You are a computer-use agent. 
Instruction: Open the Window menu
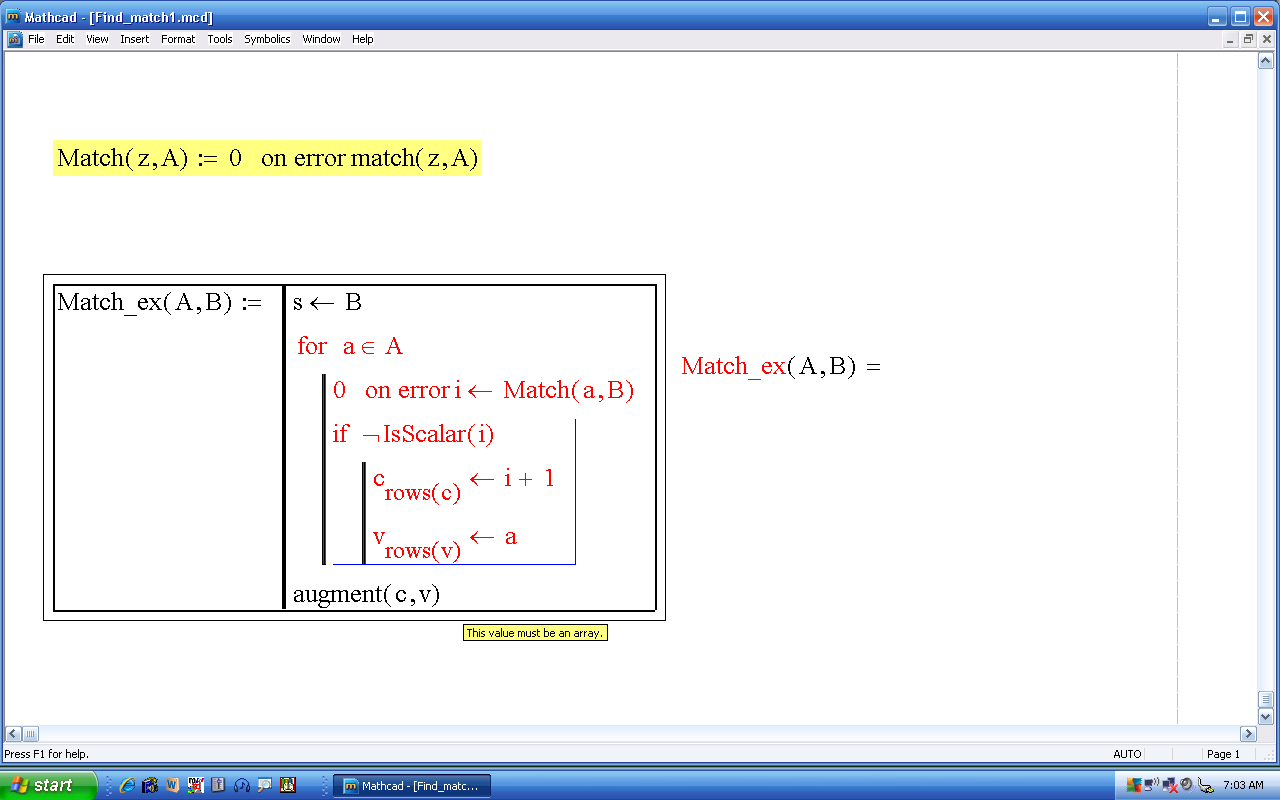321,39
